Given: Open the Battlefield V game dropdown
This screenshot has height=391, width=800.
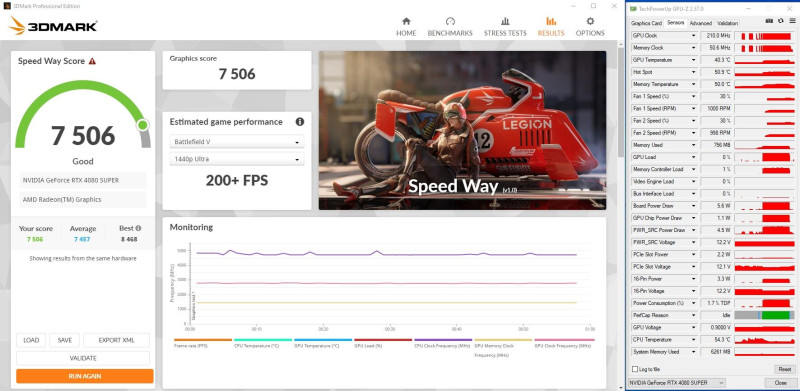Looking at the screenshot, I should point(237,141).
